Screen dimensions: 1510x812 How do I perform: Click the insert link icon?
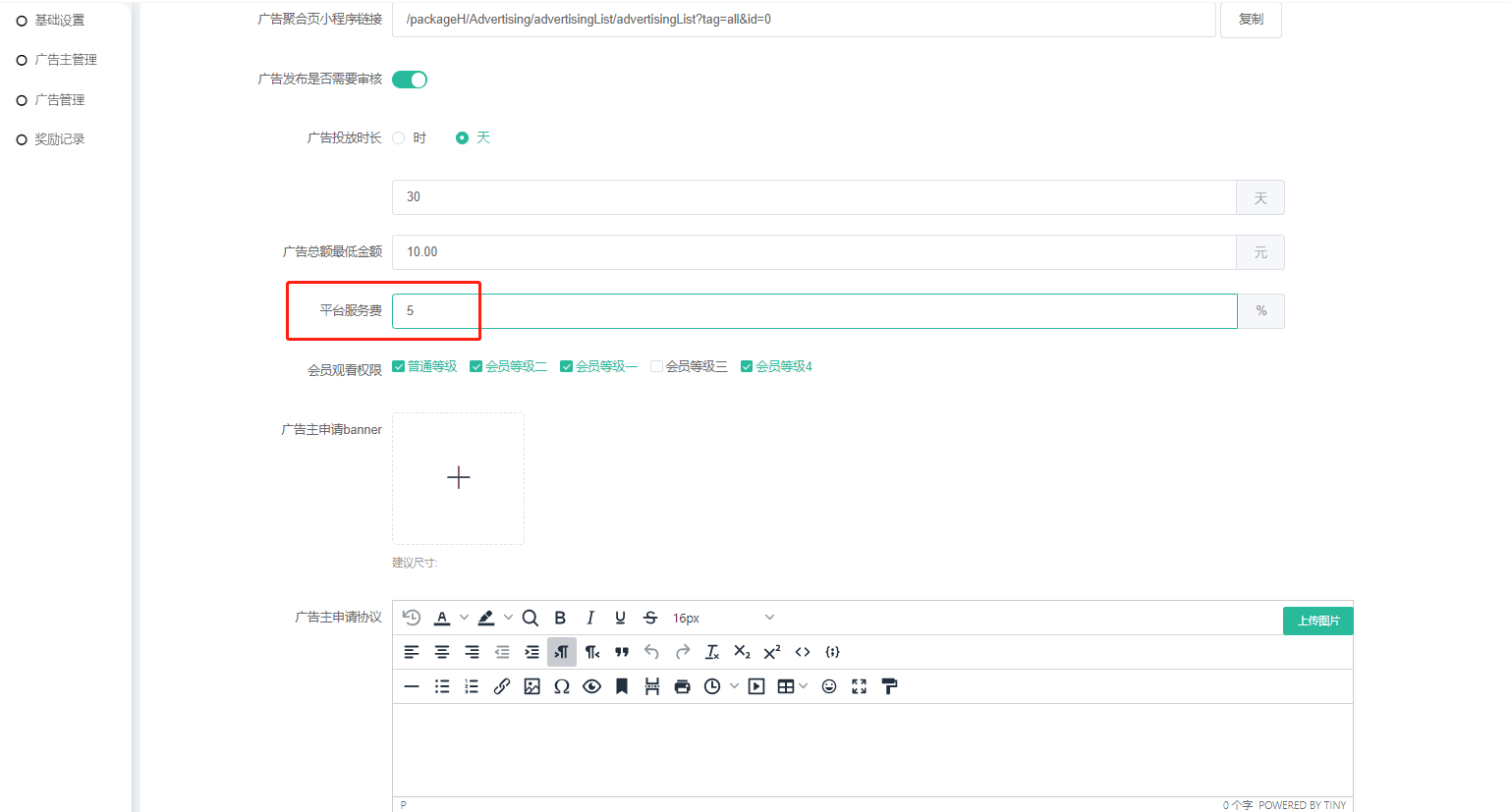pyautogui.click(x=502, y=686)
